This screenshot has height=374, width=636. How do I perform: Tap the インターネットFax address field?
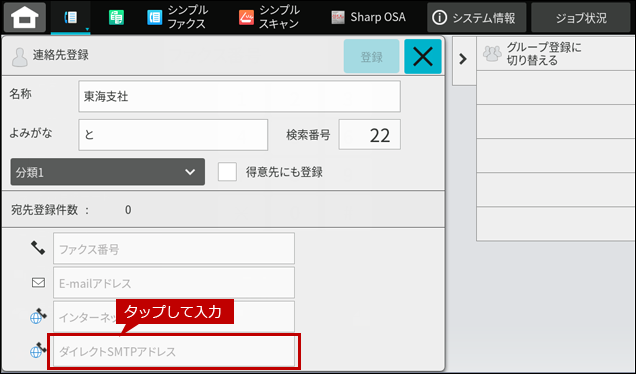(x=174, y=316)
